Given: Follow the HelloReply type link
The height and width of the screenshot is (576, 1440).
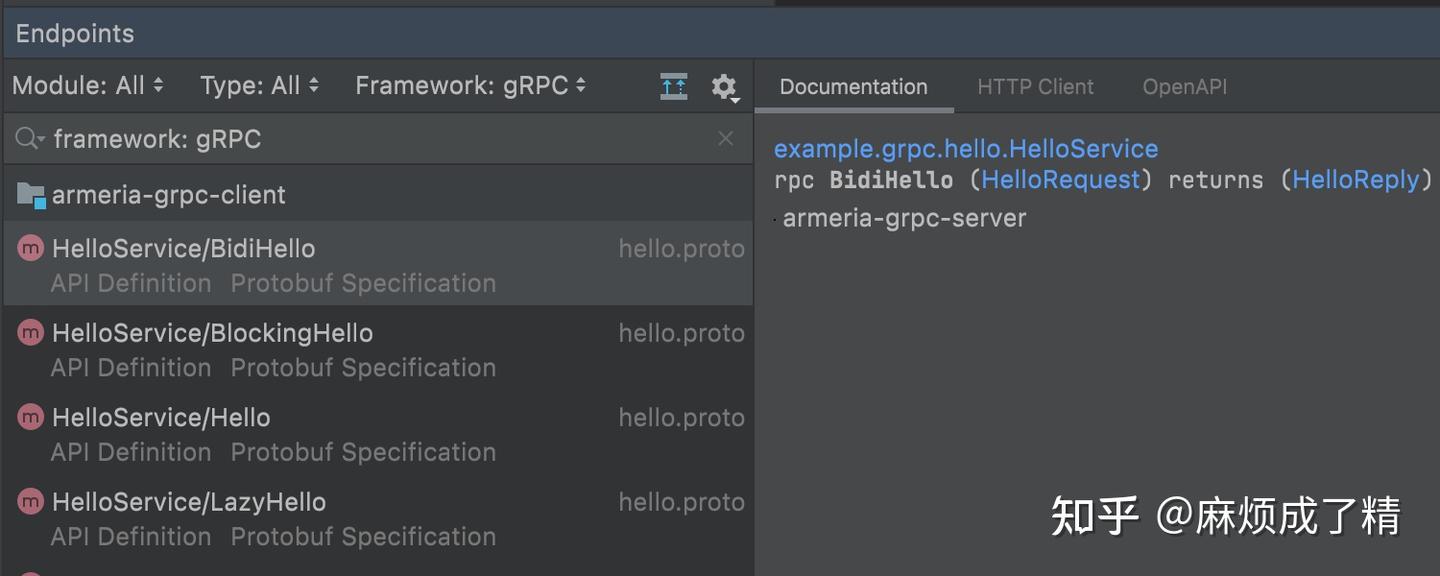Looking at the screenshot, I should (1356, 180).
